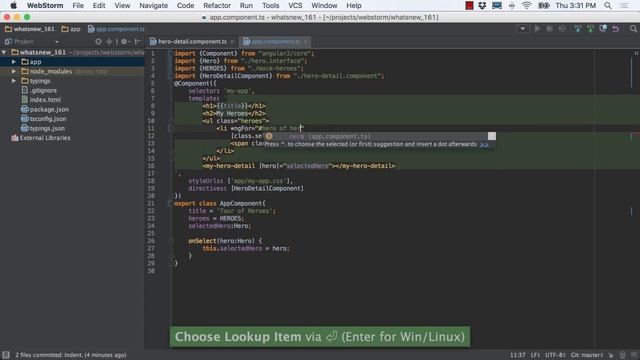640x360 pixels.
Task: Click Hector inspector icon in status bar
Action: click(622, 355)
